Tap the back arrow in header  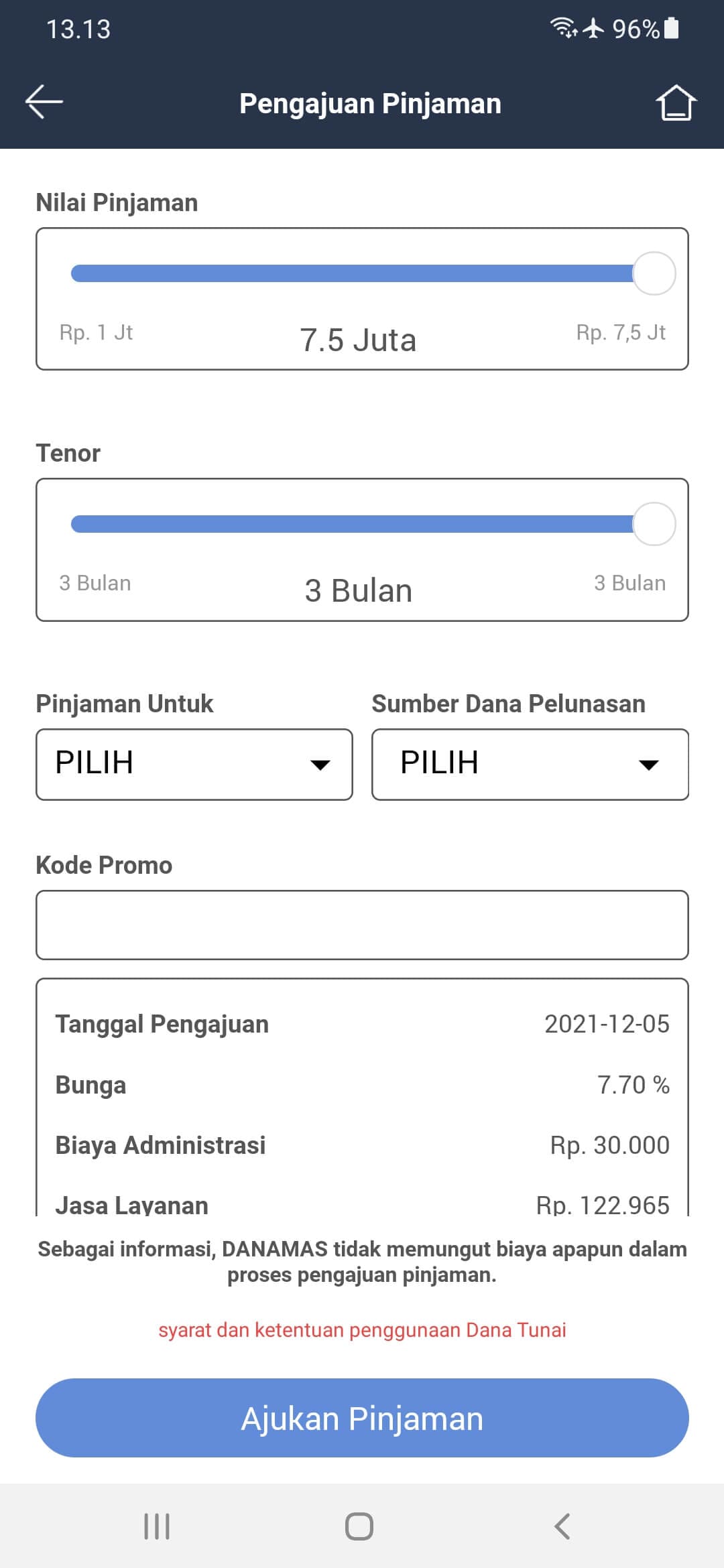point(44,103)
